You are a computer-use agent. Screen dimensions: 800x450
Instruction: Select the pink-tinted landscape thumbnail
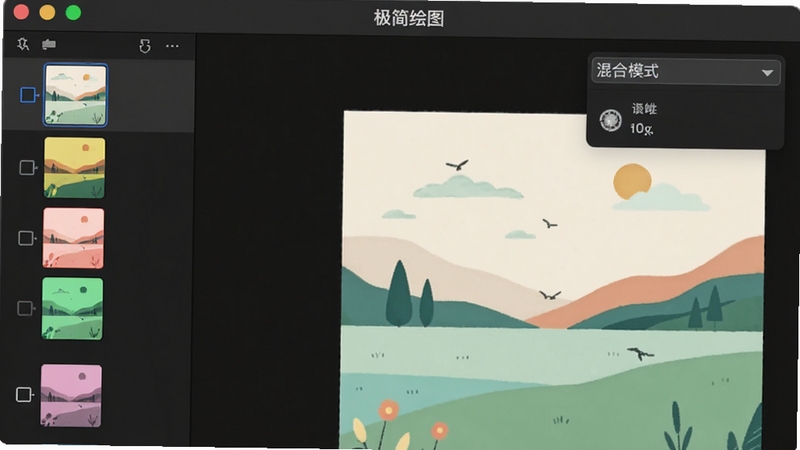pos(73,238)
